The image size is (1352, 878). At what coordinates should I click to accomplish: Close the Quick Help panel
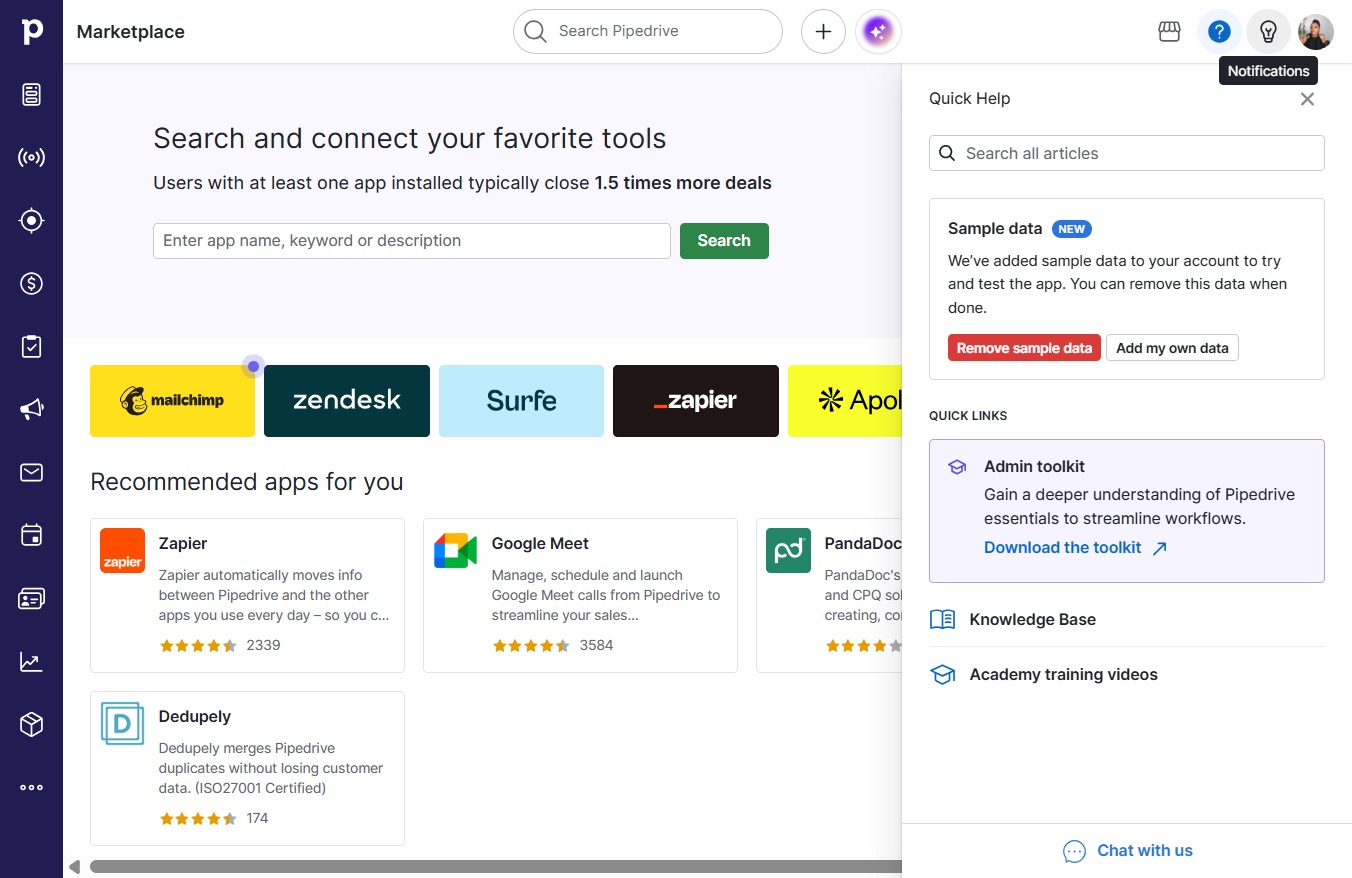click(1307, 99)
